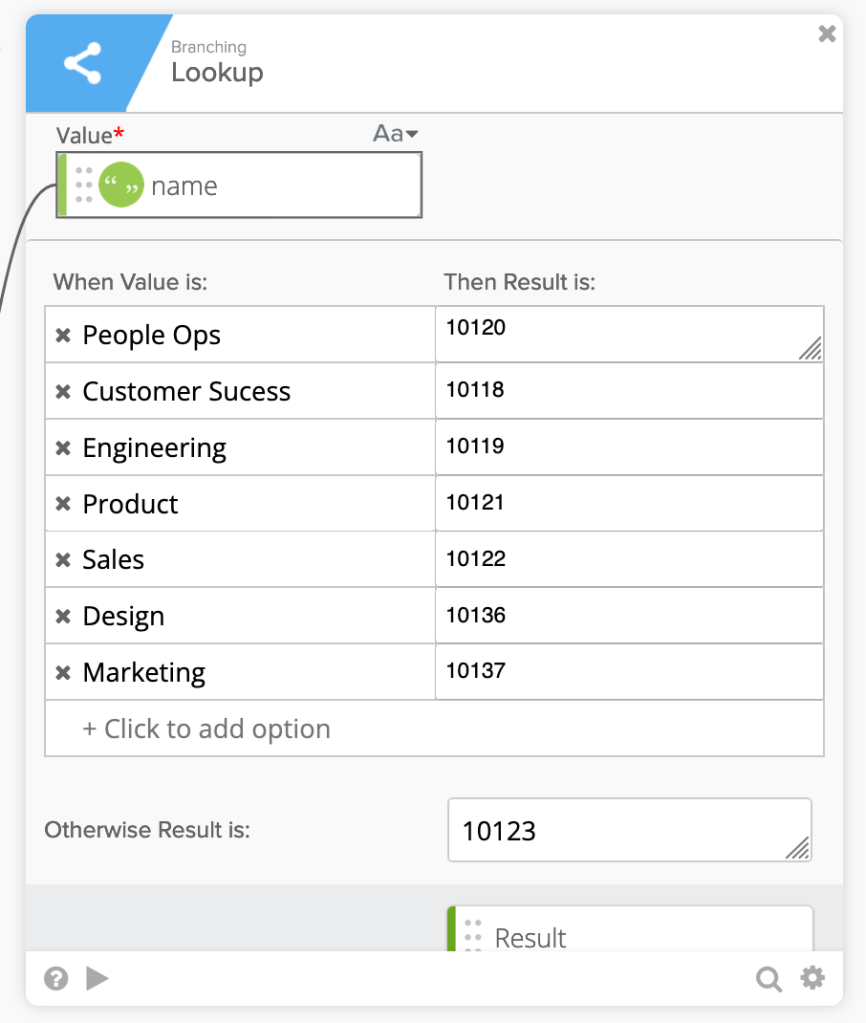Screen dimensions: 866x1023
Task: Click the help question mark icon
Action: pos(57,978)
